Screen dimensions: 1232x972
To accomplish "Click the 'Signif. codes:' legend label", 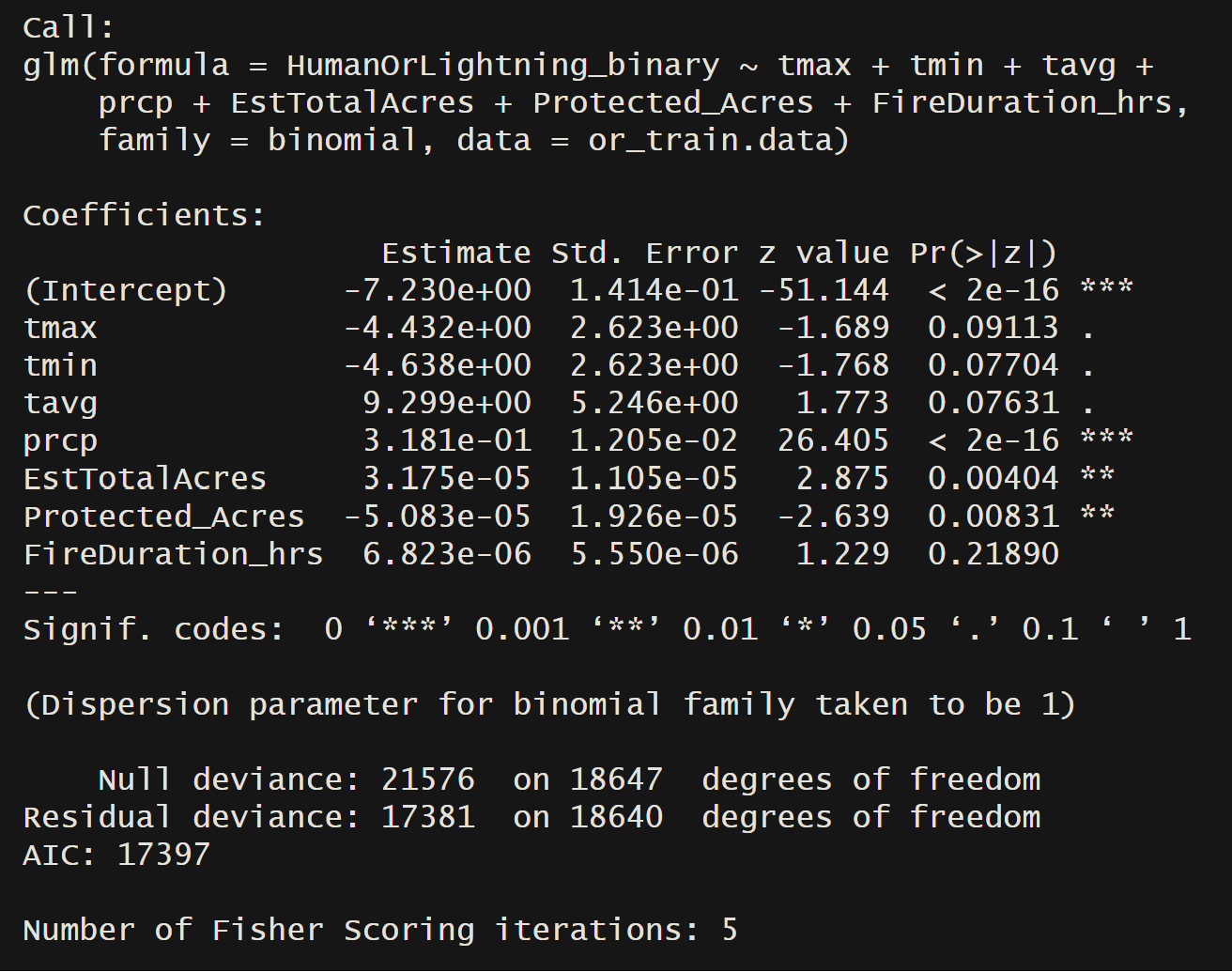I will (x=153, y=628).
